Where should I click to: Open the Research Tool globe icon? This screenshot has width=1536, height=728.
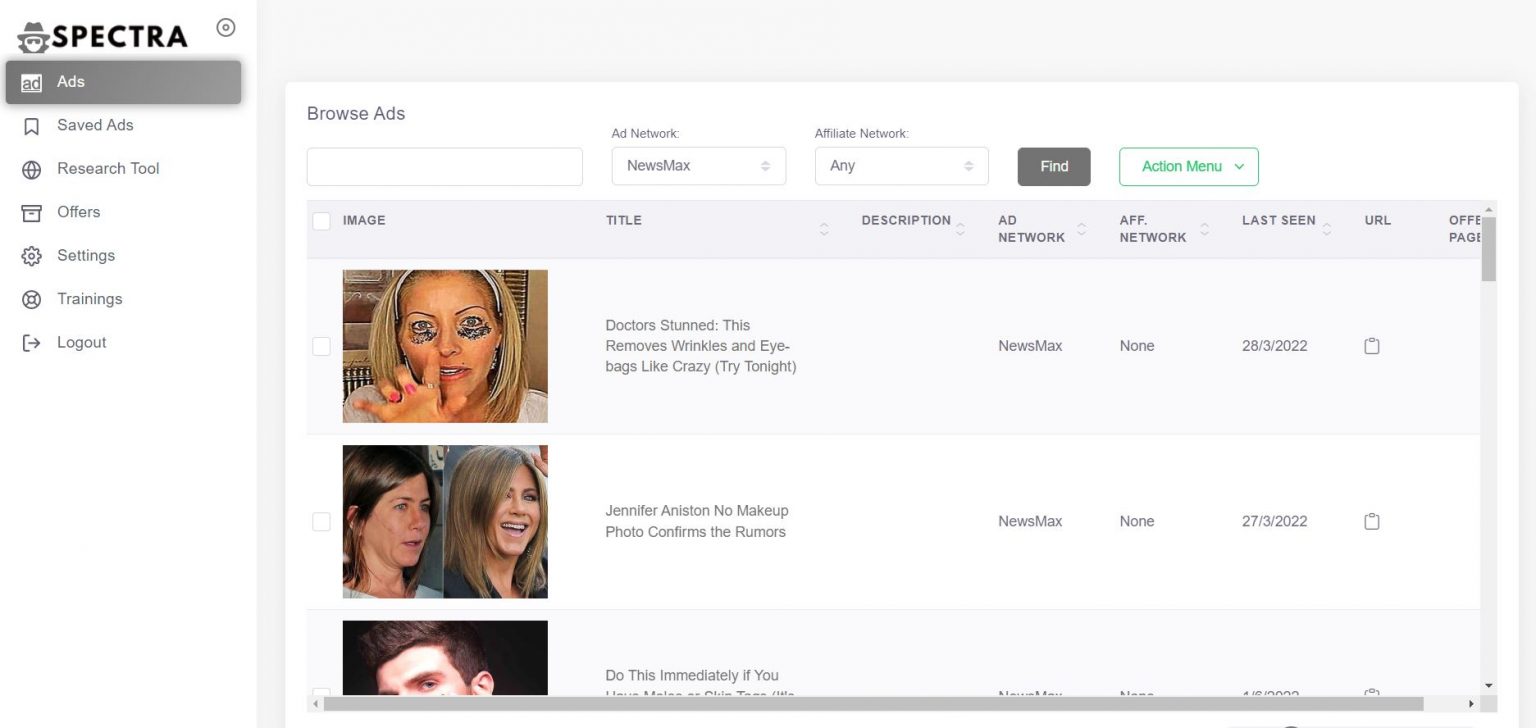coord(31,168)
